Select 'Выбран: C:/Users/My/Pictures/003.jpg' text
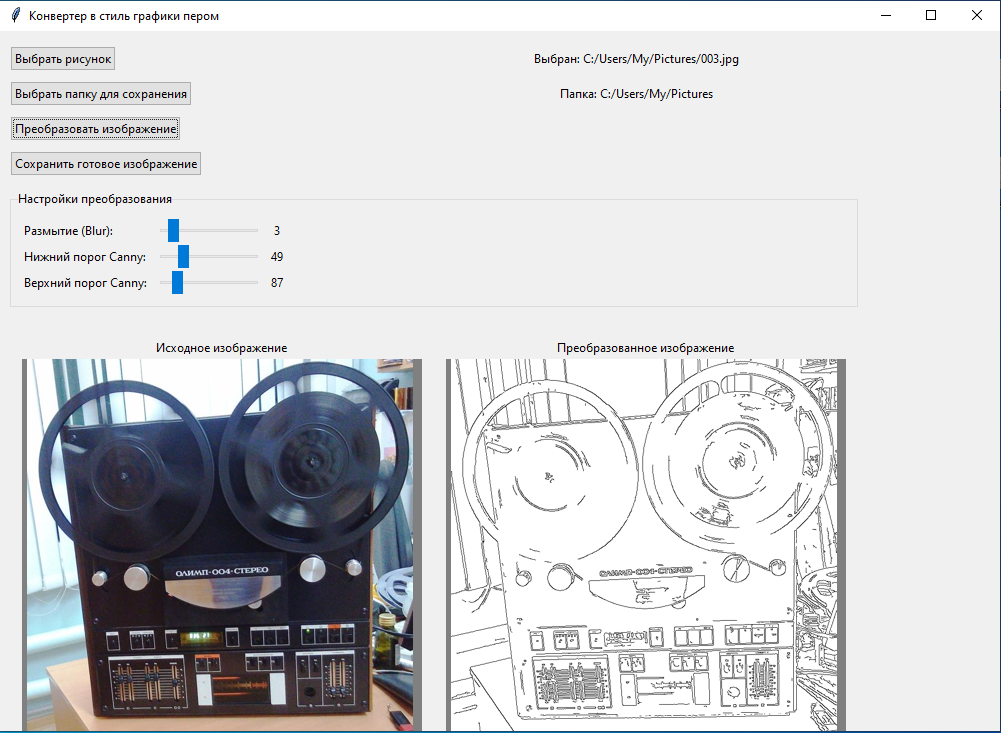The height and width of the screenshot is (733, 1001). tap(636, 59)
